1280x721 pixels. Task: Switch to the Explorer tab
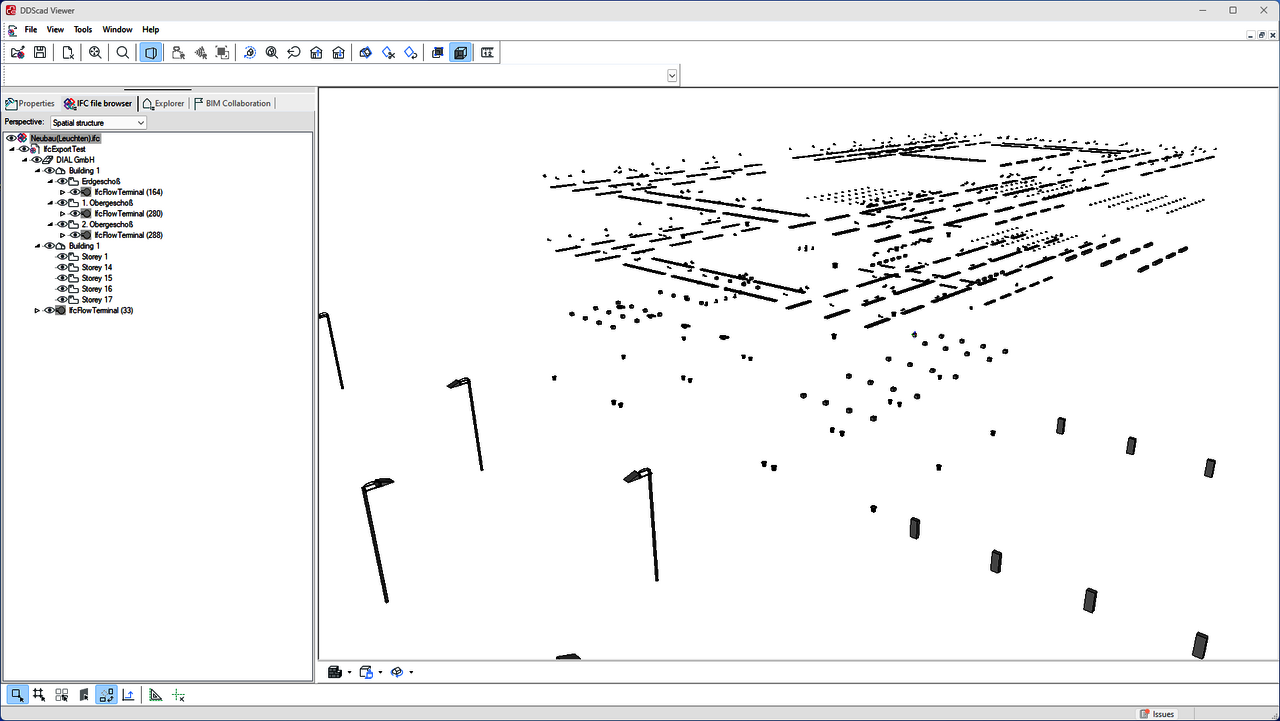pyautogui.click(x=163, y=103)
